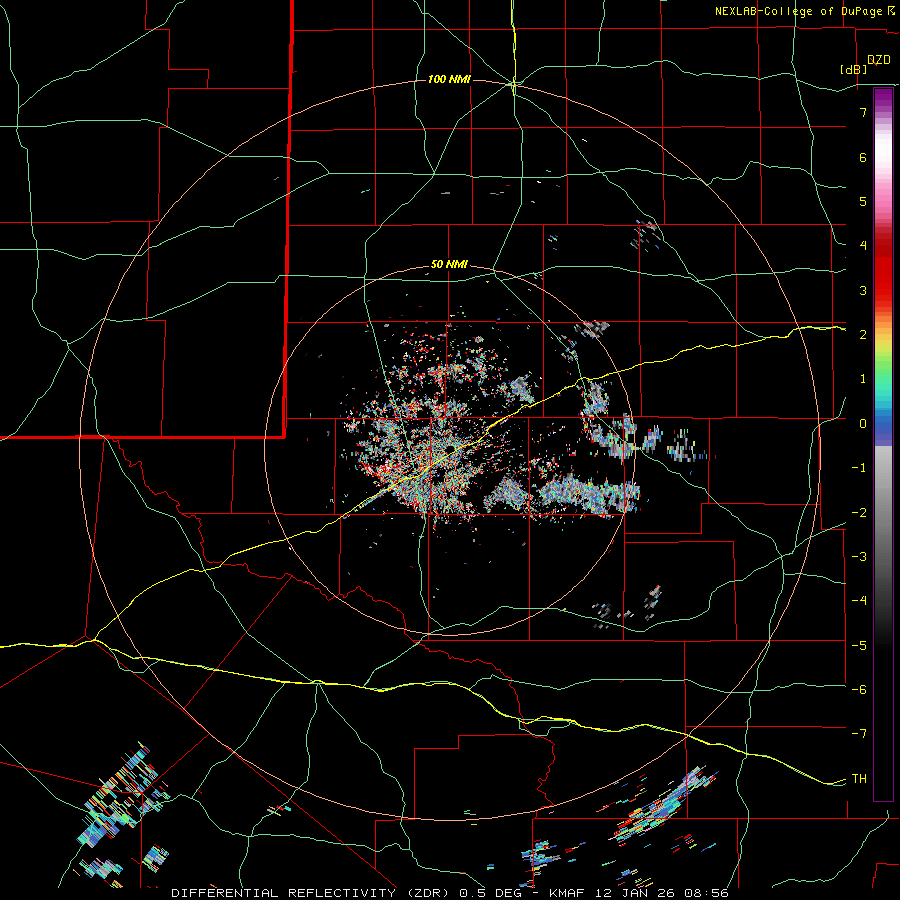Viewport: 900px width, 900px height.
Task: Click the -7 value on the dB scale
Action: pyautogui.click(x=859, y=734)
